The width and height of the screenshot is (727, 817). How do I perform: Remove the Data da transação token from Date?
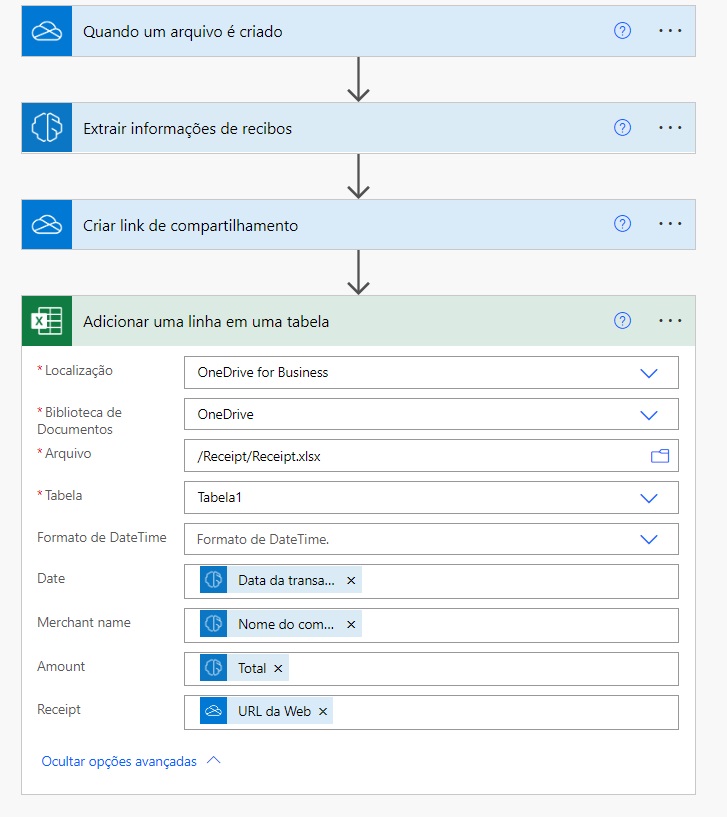point(351,580)
